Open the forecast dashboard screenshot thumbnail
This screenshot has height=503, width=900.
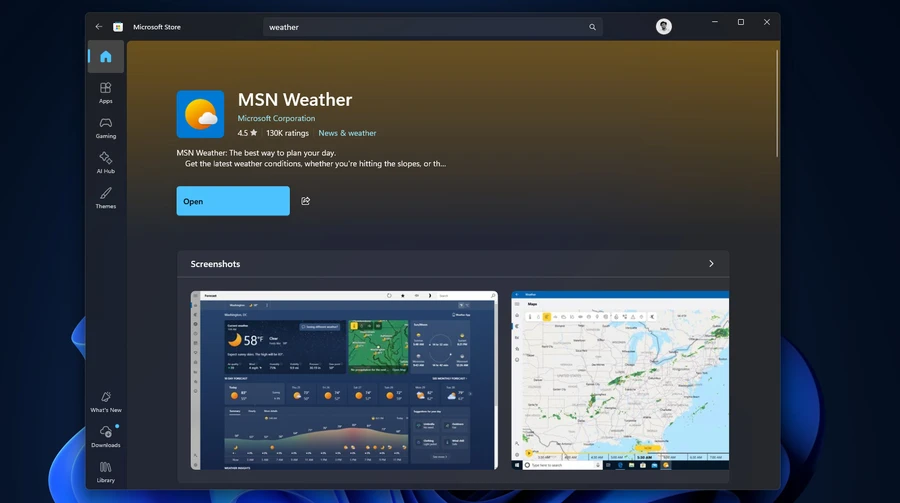[x=344, y=380]
